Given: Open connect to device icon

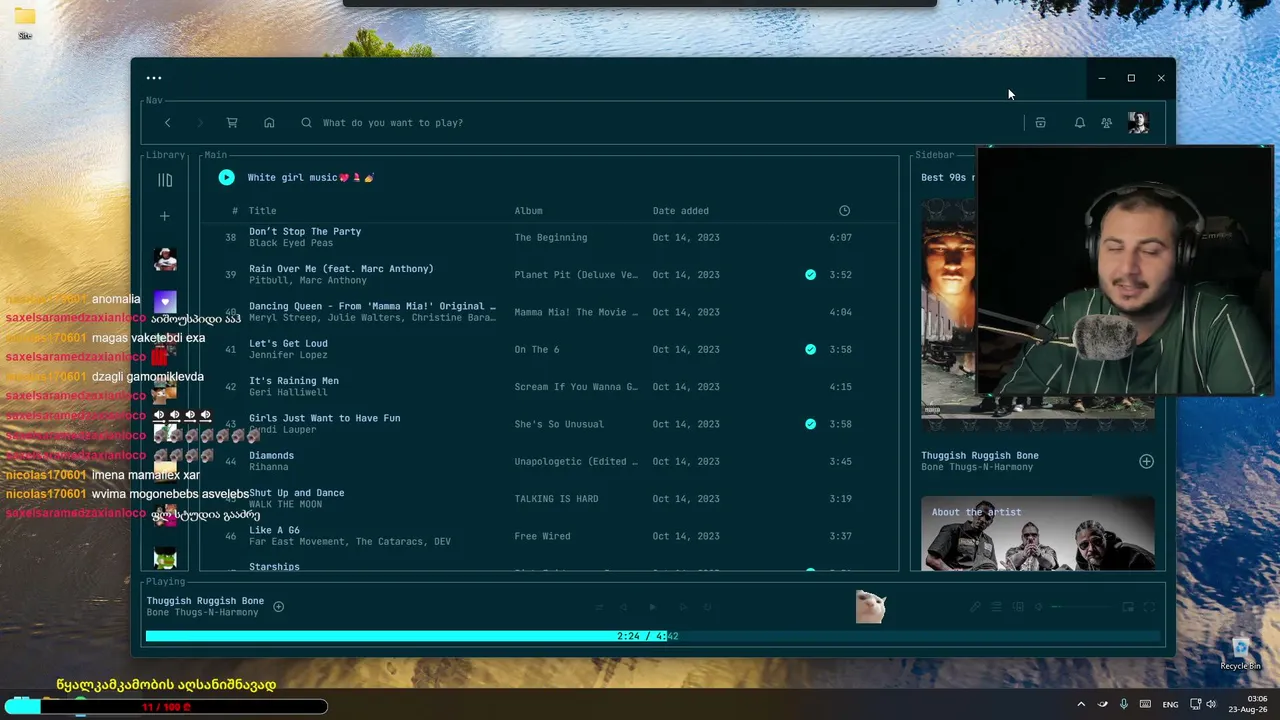Looking at the screenshot, I should 1018,607.
